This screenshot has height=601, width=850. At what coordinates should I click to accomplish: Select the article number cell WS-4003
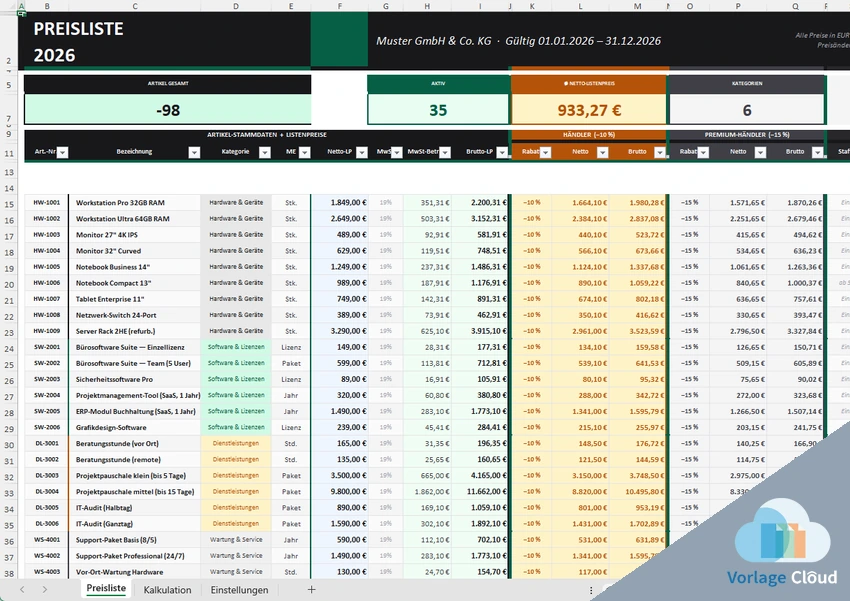click(47, 572)
